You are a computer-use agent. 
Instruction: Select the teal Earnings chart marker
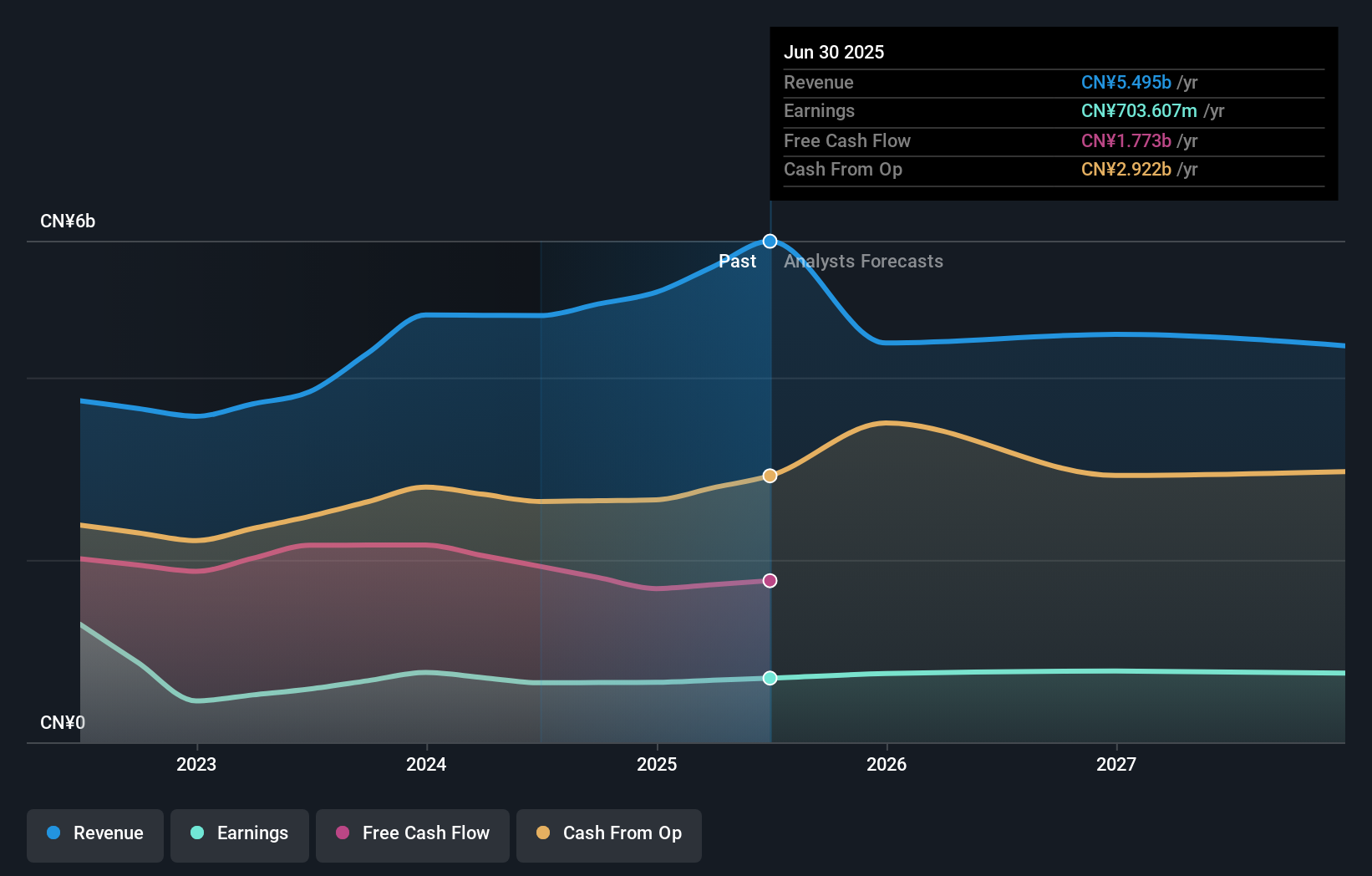pos(769,678)
